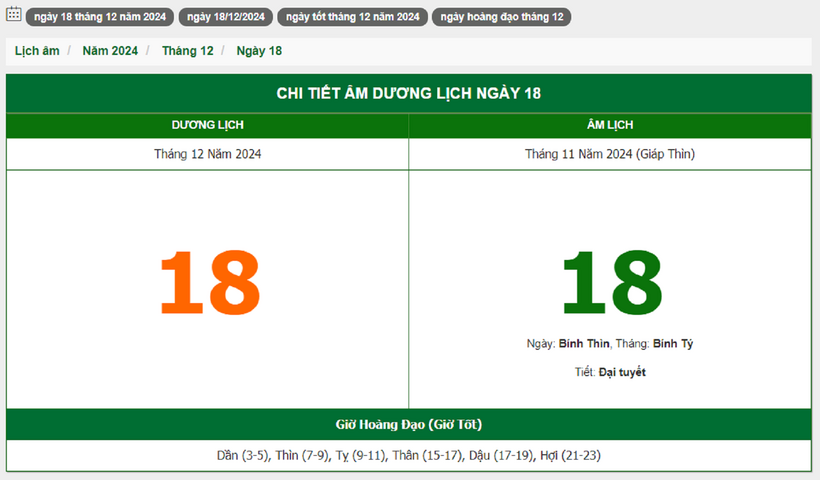Open the "ngày 18 tháng 12 năm 2024" tag
Screen dimensions: 820x480
(x=100, y=17)
